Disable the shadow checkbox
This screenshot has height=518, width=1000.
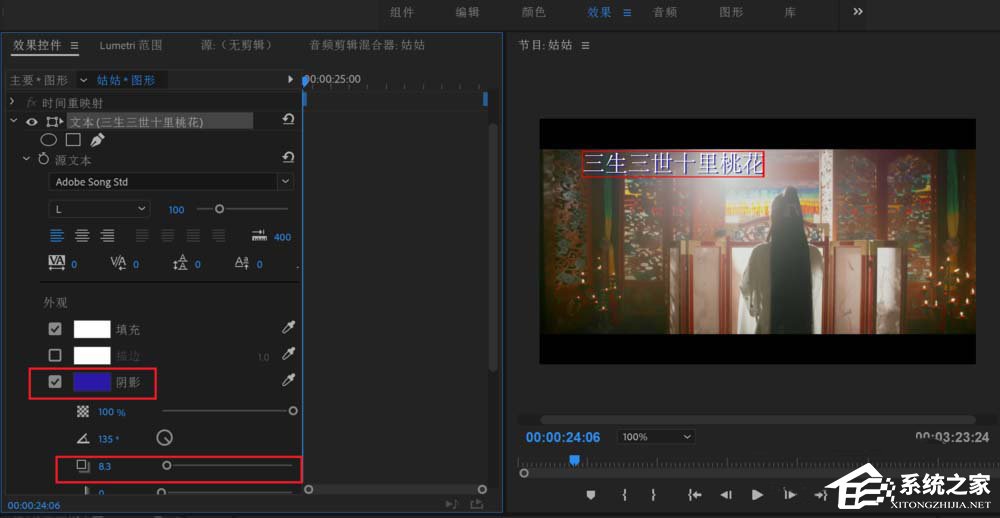pyautogui.click(x=55, y=381)
